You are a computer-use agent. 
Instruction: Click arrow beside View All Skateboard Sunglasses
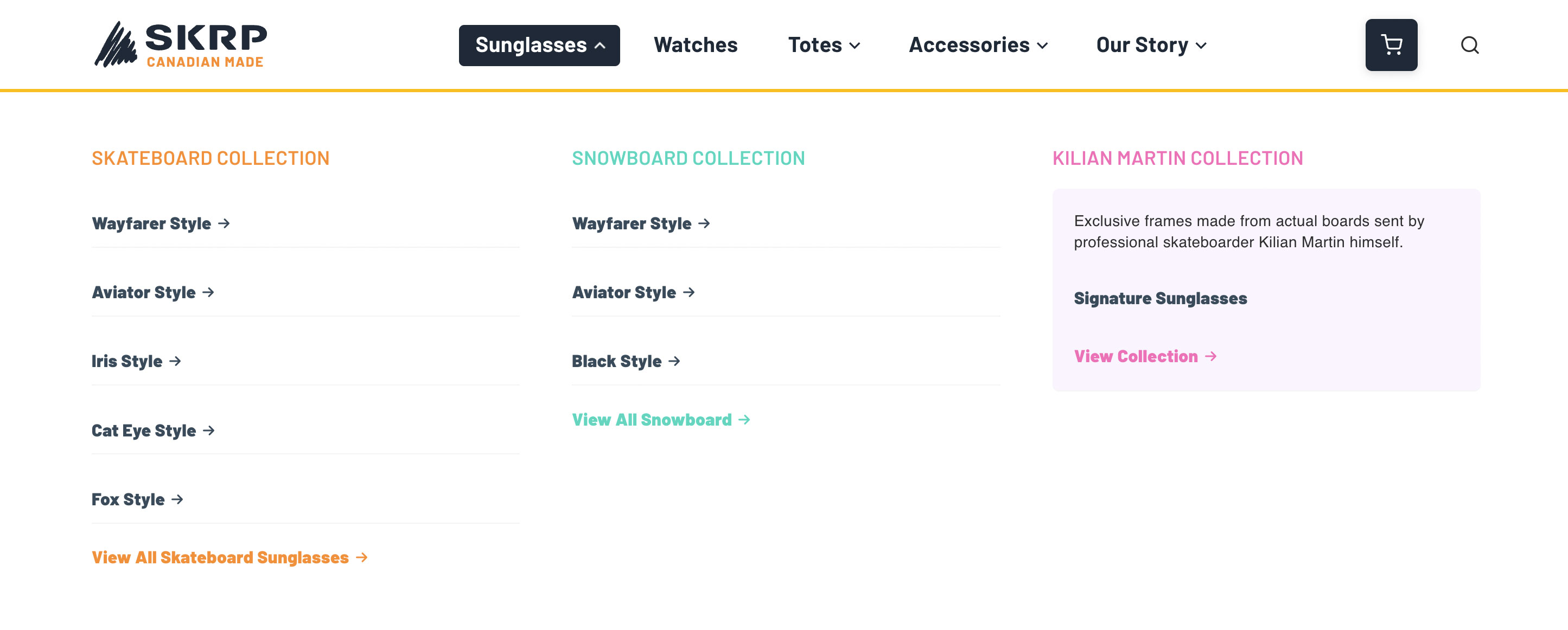coord(362,557)
